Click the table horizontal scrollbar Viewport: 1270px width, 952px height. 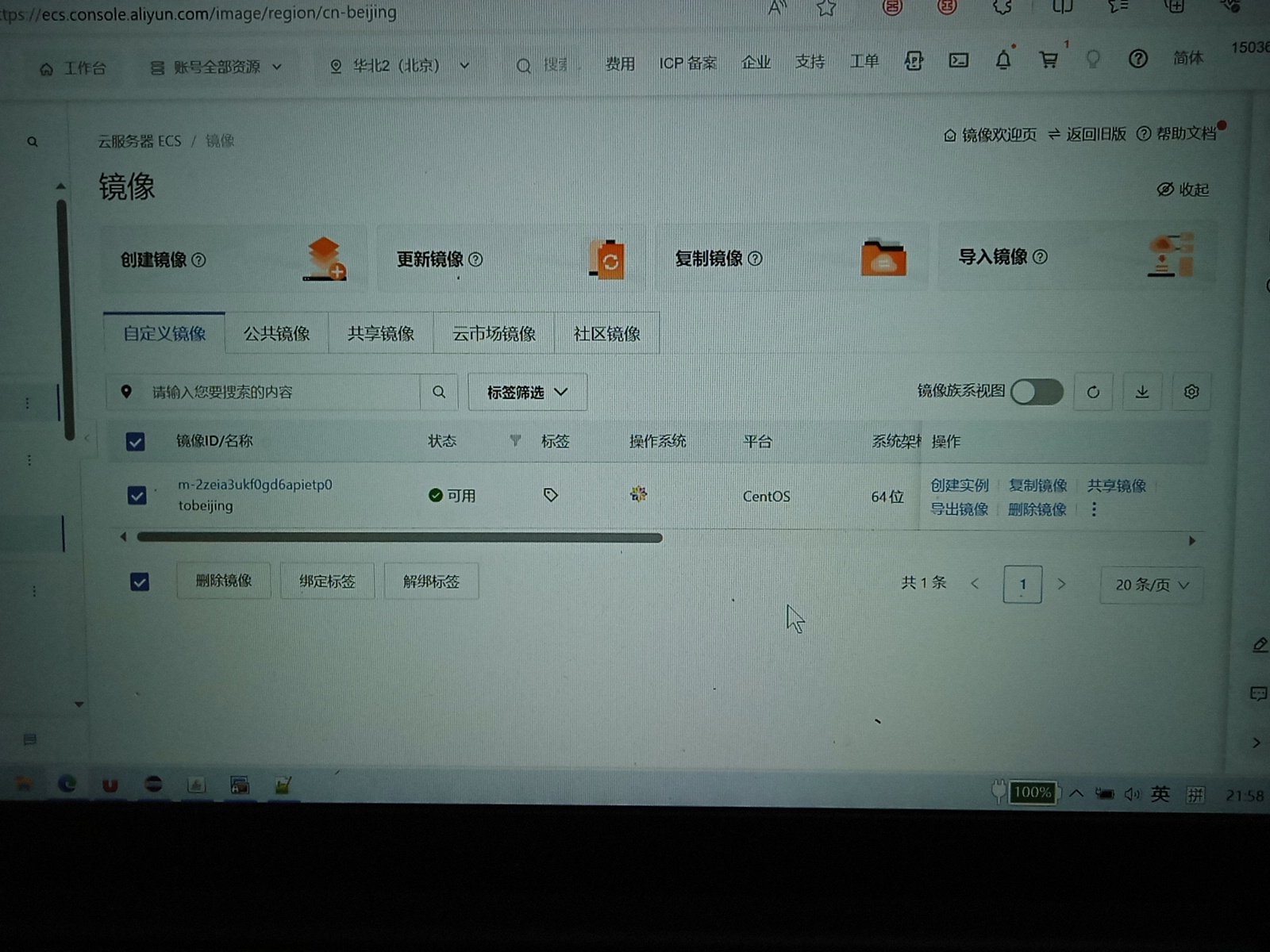click(x=399, y=538)
